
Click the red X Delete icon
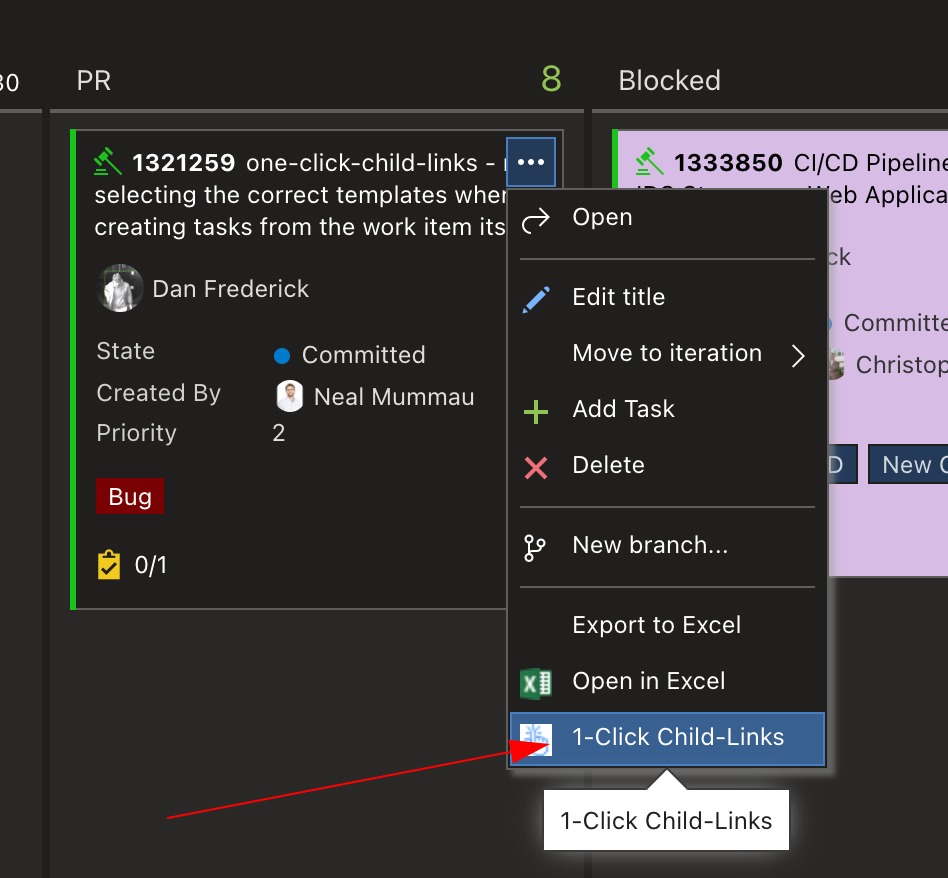tap(536, 466)
